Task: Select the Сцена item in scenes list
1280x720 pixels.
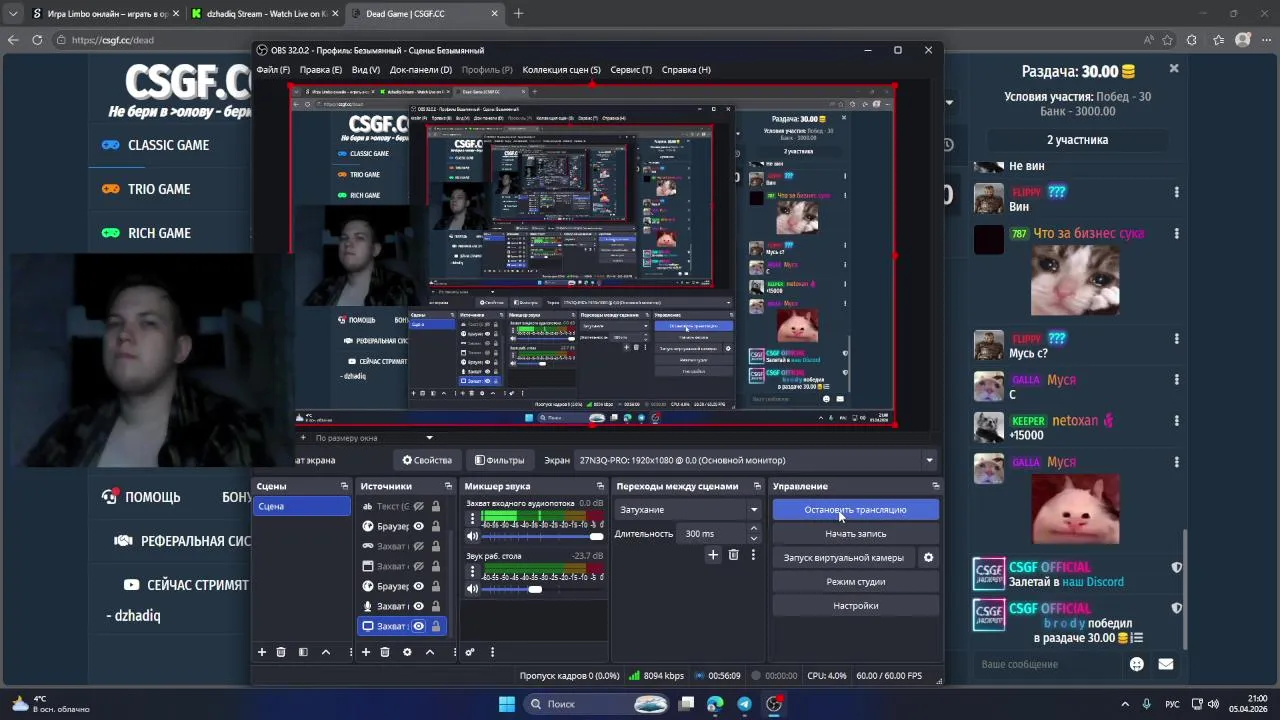Action: [x=302, y=506]
